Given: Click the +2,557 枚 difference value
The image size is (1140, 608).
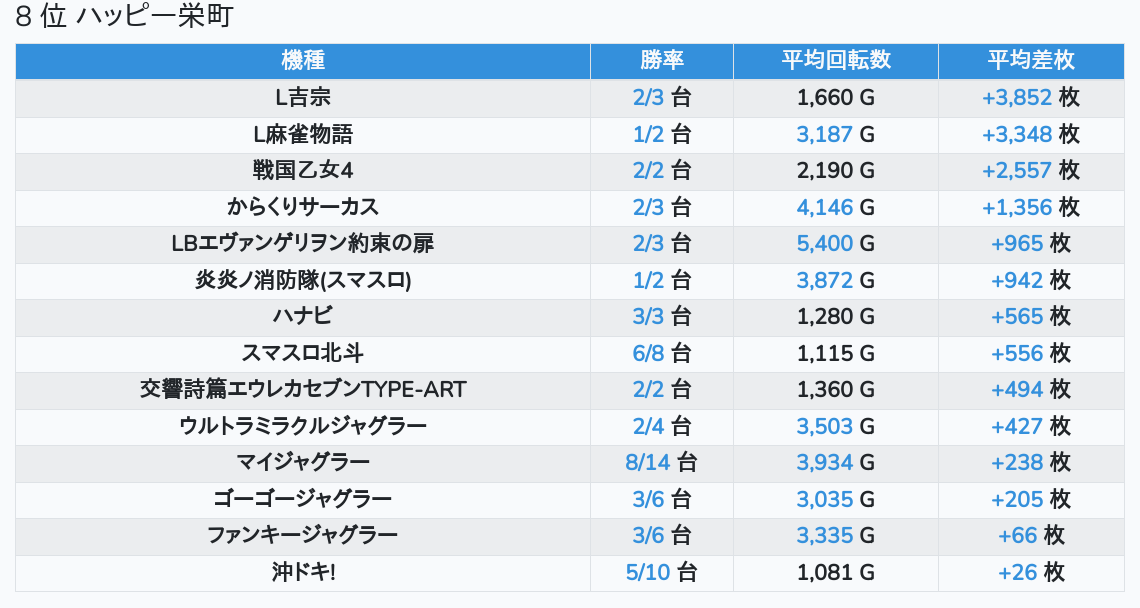Looking at the screenshot, I should coord(1031,170).
